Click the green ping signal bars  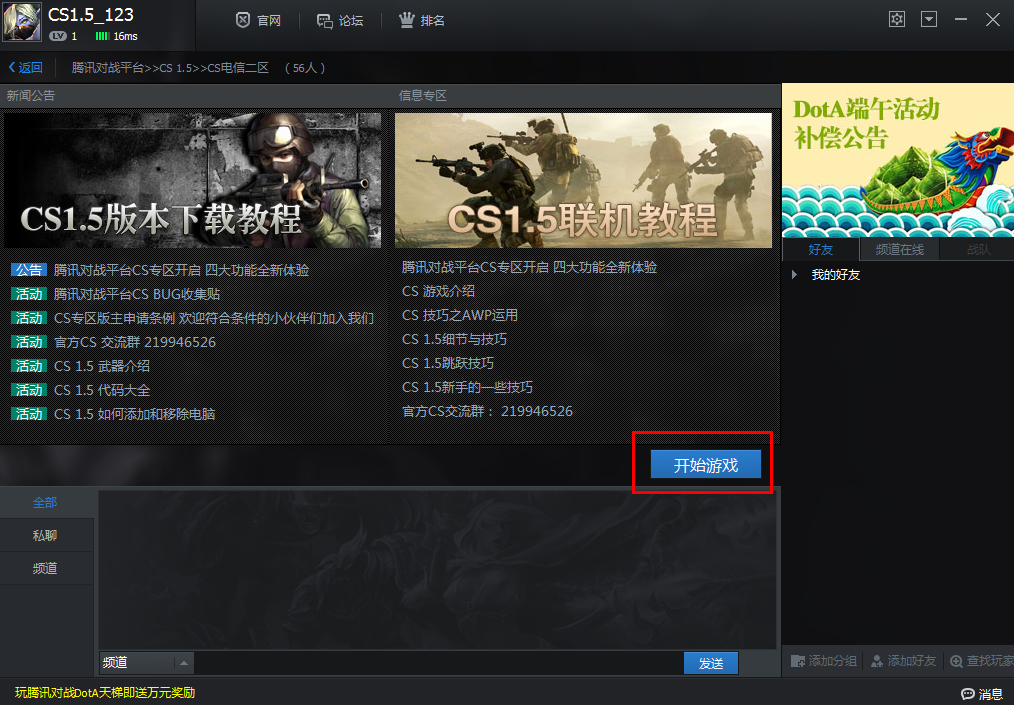pyautogui.click(x=102, y=36)
